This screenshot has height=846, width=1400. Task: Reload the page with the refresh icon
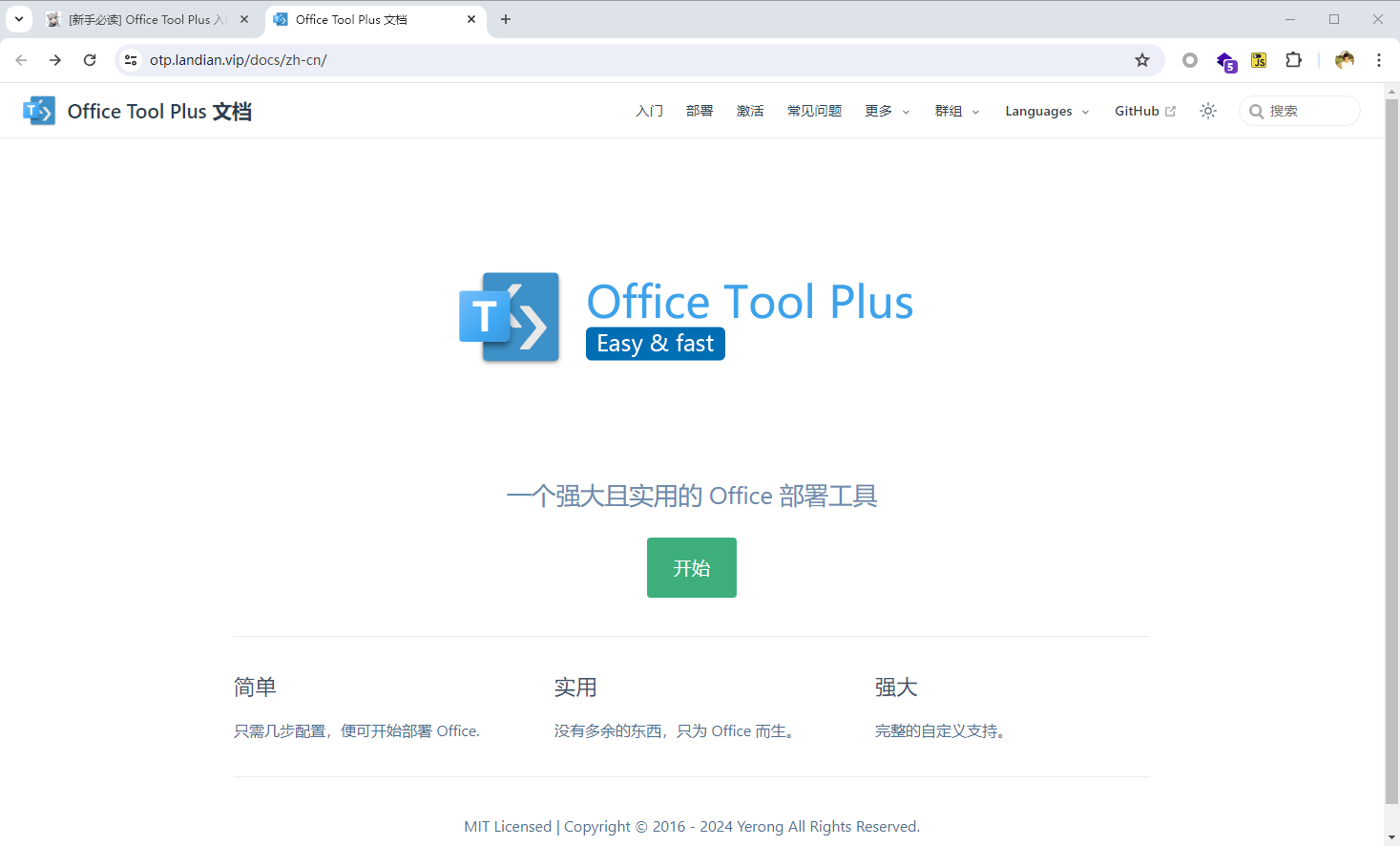[90, 60]
